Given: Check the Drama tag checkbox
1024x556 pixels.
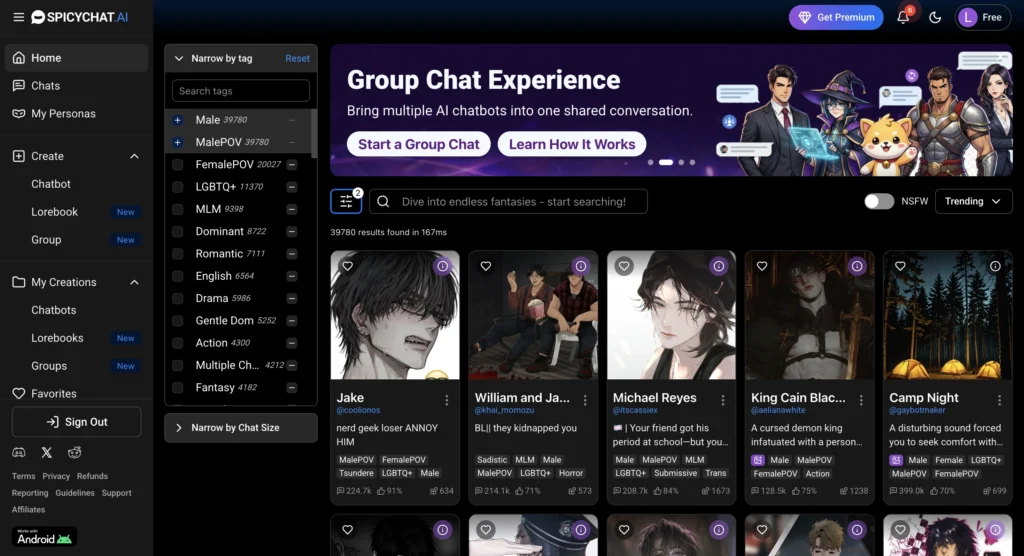Looking at the screenshot, I should tap(178, 298).
